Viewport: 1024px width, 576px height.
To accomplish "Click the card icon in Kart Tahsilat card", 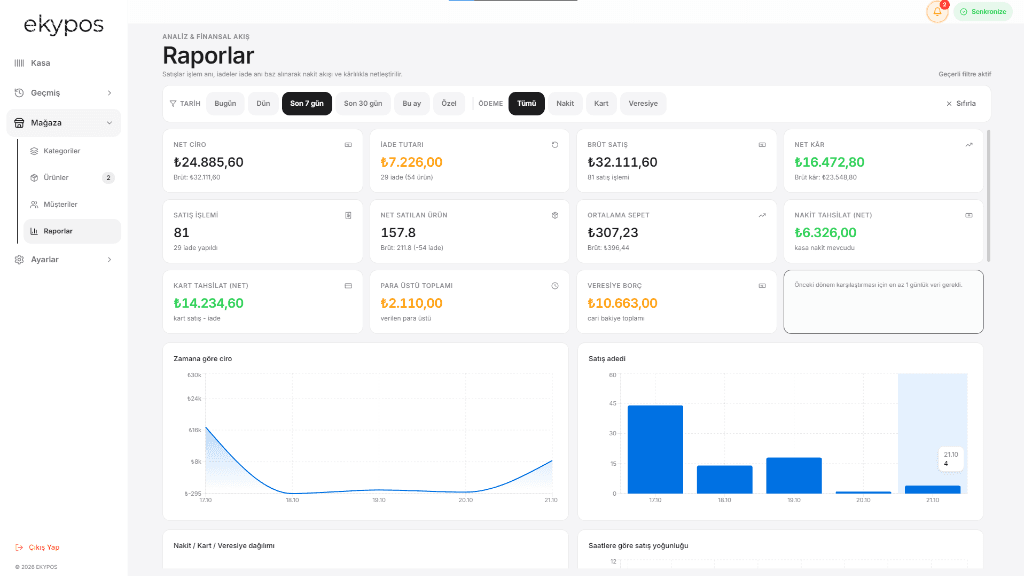I will click(348, 286).
